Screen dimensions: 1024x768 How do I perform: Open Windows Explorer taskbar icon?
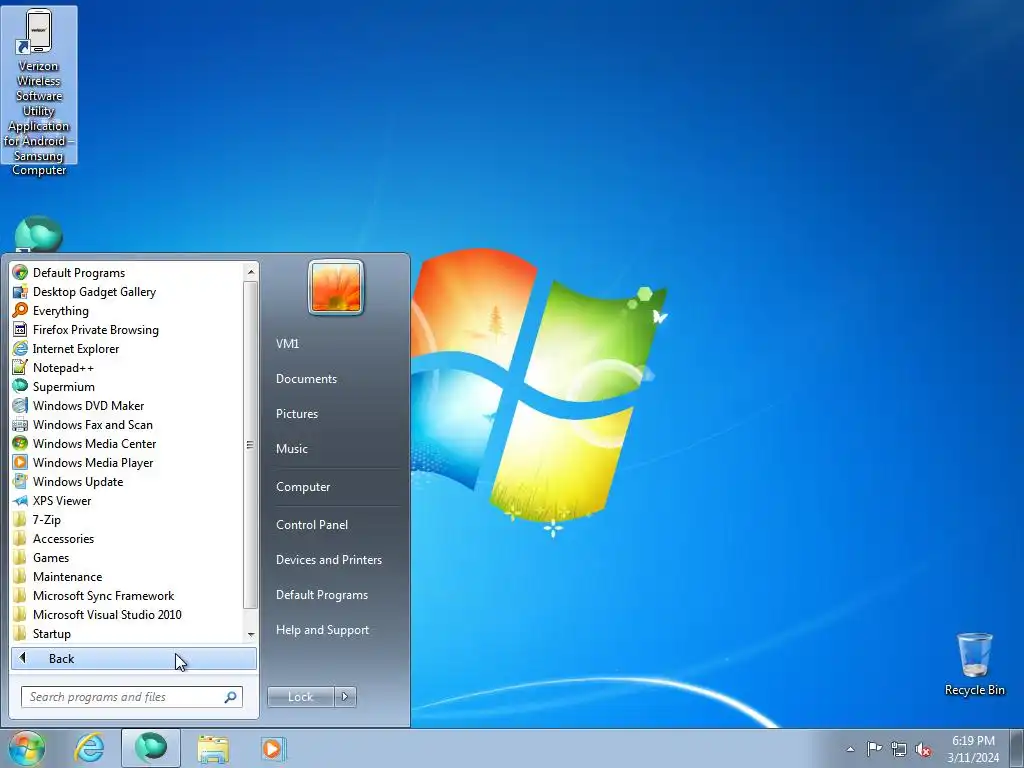[x=213, y=748]
